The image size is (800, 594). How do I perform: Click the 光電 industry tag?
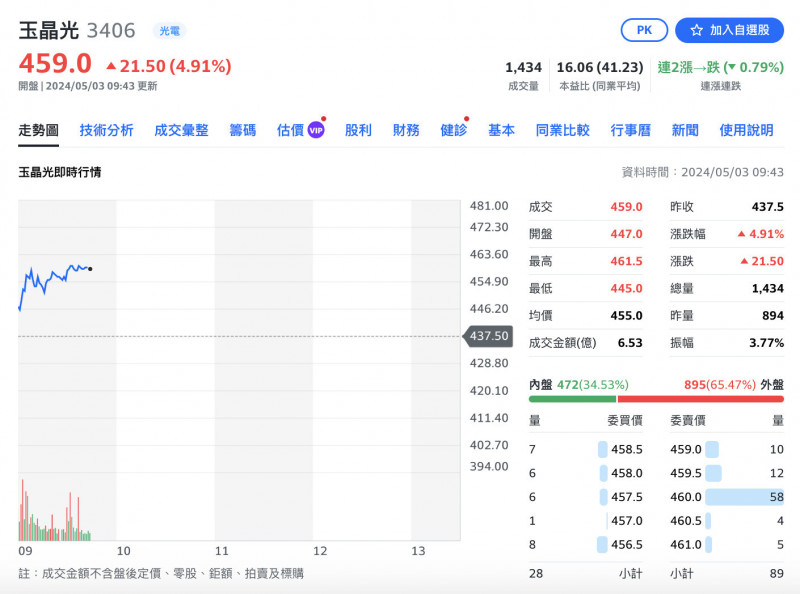click(169, 31)
